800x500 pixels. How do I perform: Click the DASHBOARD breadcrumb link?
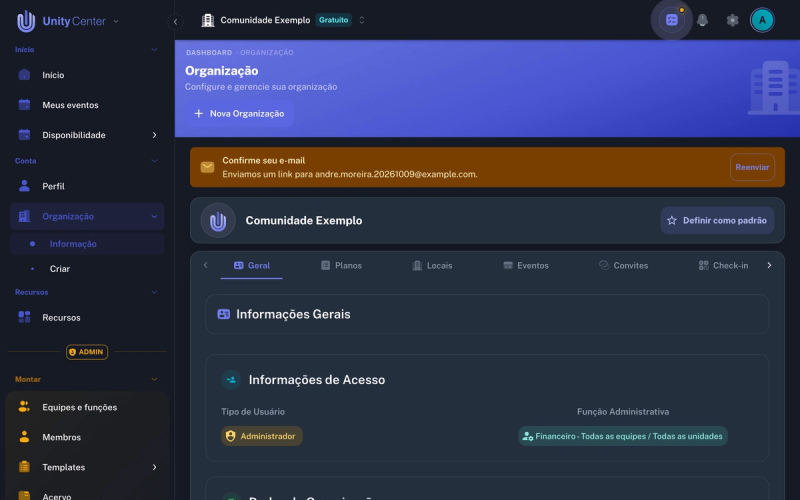[209, 53]
